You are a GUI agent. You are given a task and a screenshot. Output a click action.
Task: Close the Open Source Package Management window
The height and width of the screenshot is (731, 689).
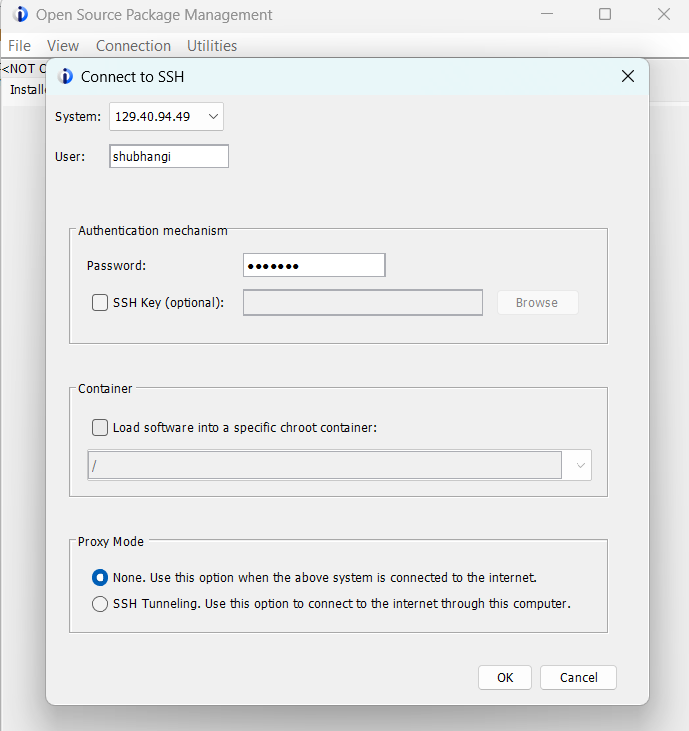tap(664, 15)
